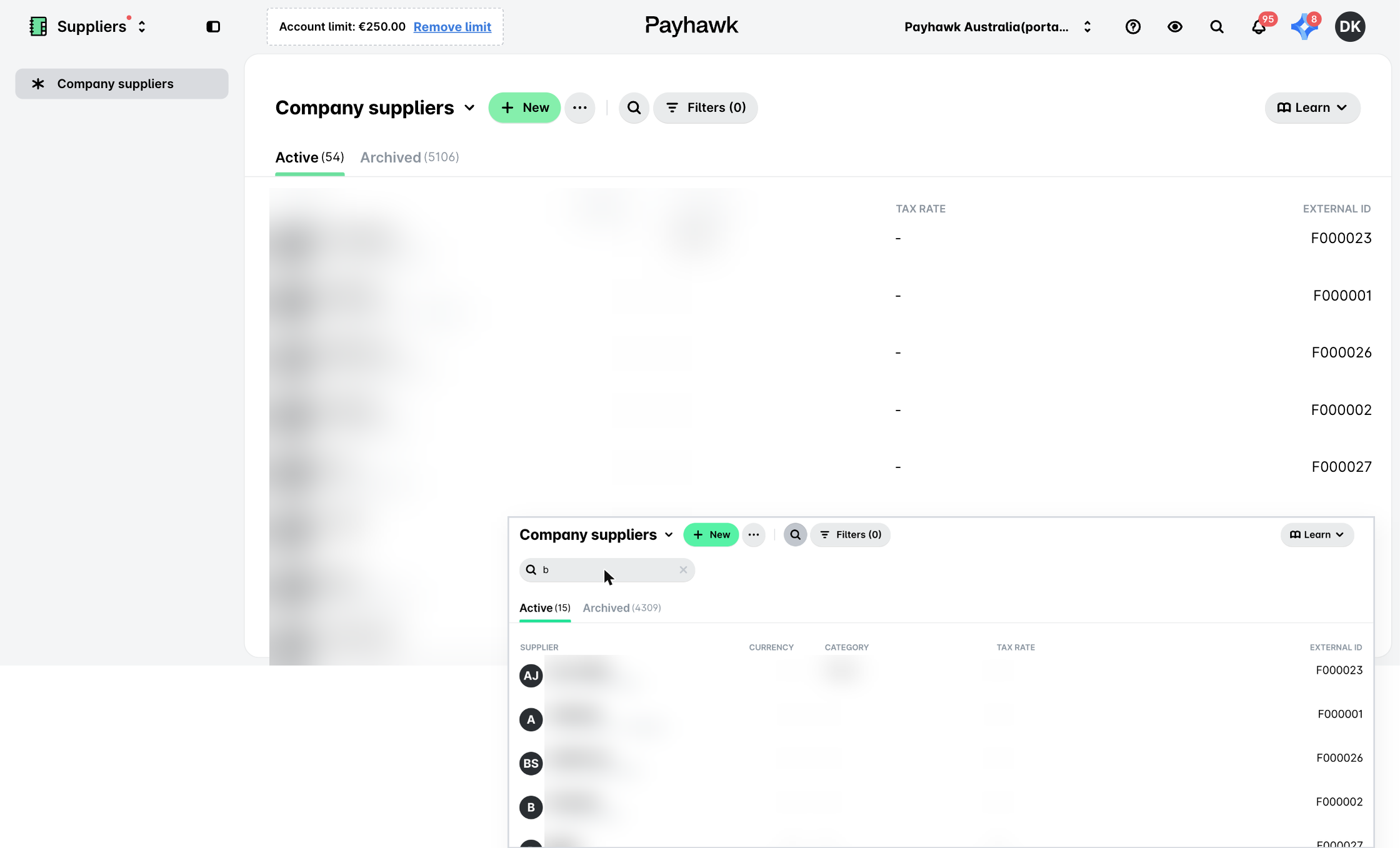1400x848 pixels.
Task: Click the New button in inset panel
Action: click(711, 535)
